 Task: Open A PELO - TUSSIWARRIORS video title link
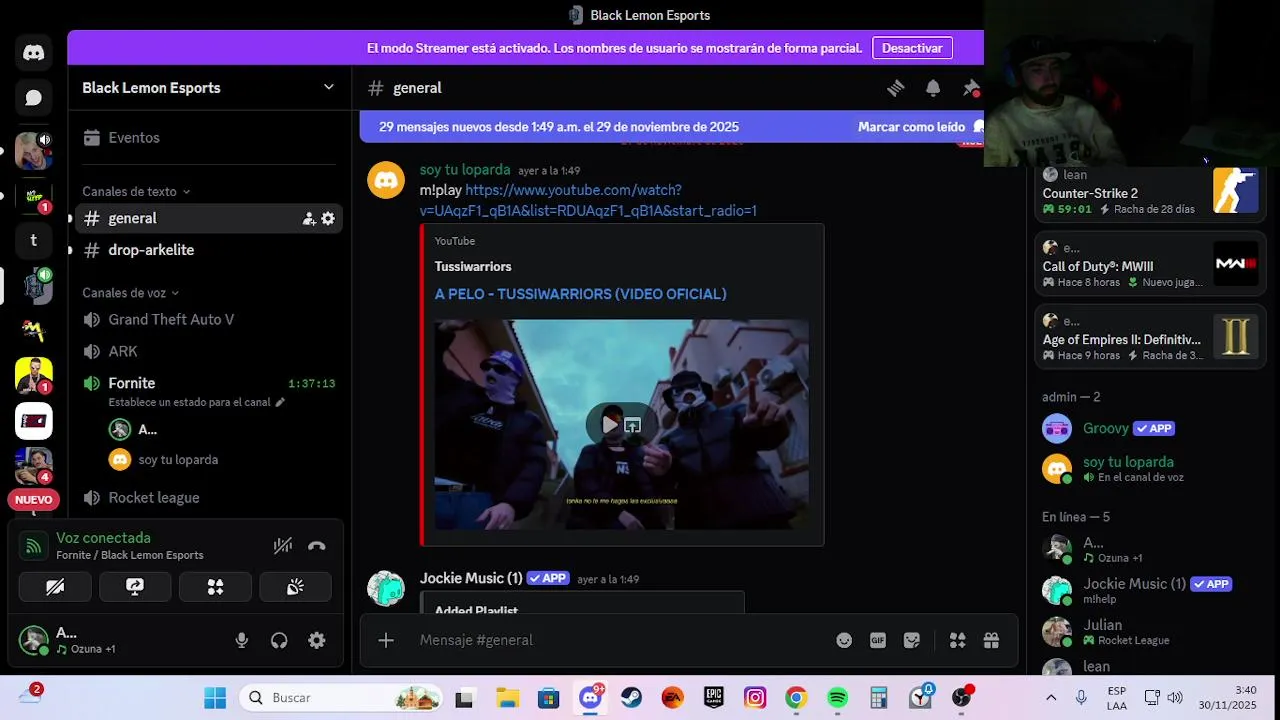580,294
